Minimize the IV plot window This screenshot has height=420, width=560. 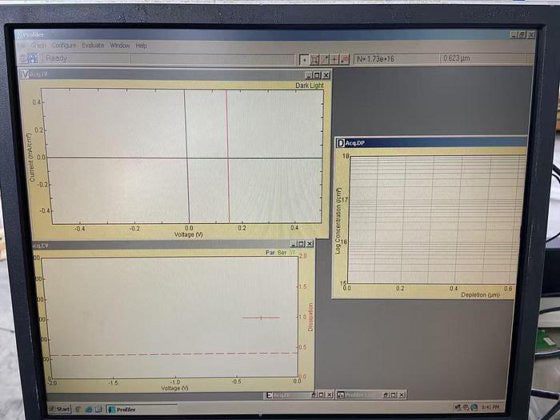309,75
